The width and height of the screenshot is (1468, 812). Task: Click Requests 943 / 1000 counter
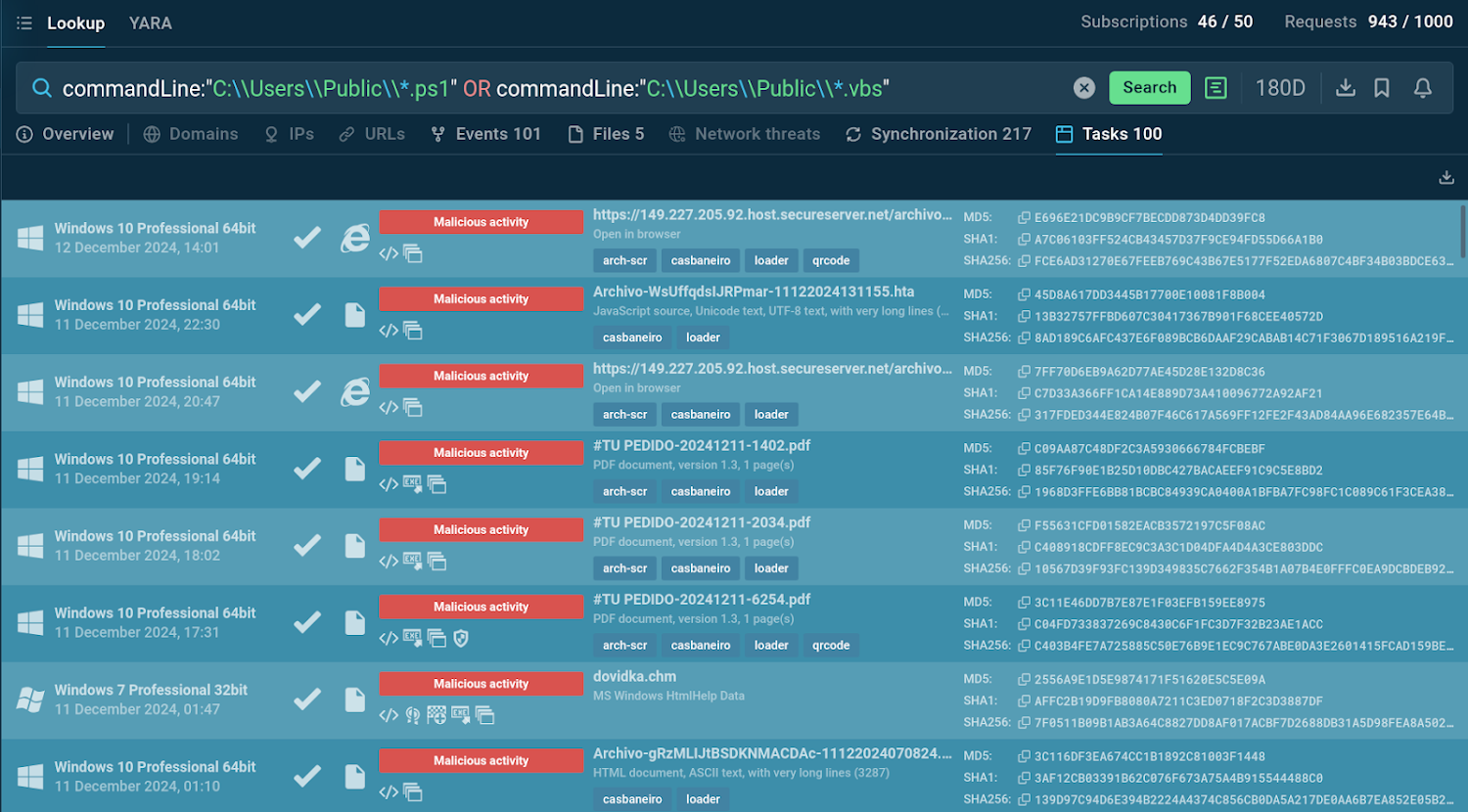coord(1368,22)
